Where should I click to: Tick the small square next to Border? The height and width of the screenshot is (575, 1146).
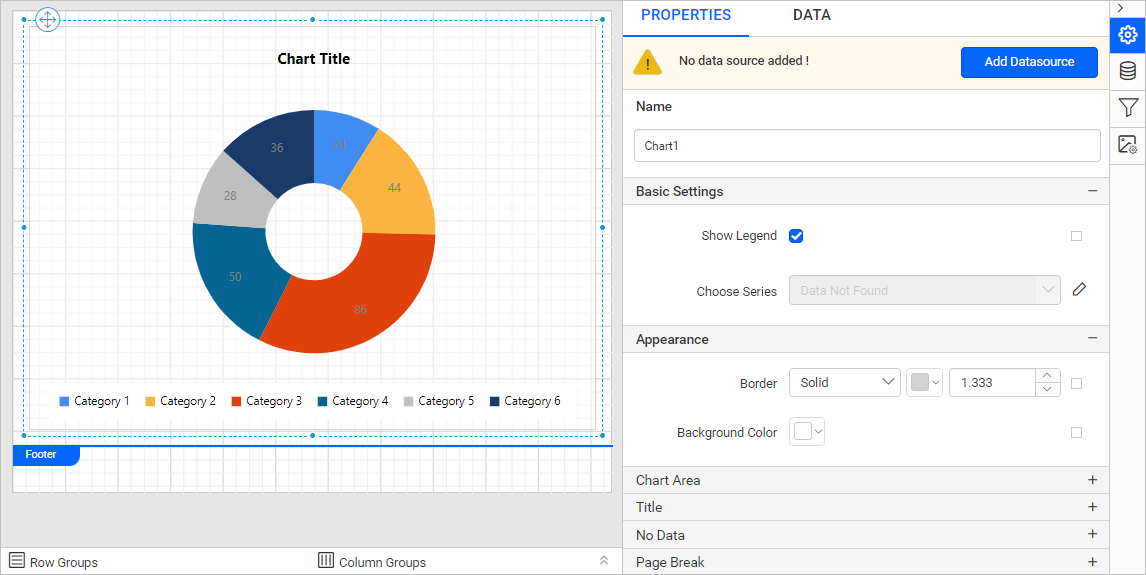[x=1076, y=383]
